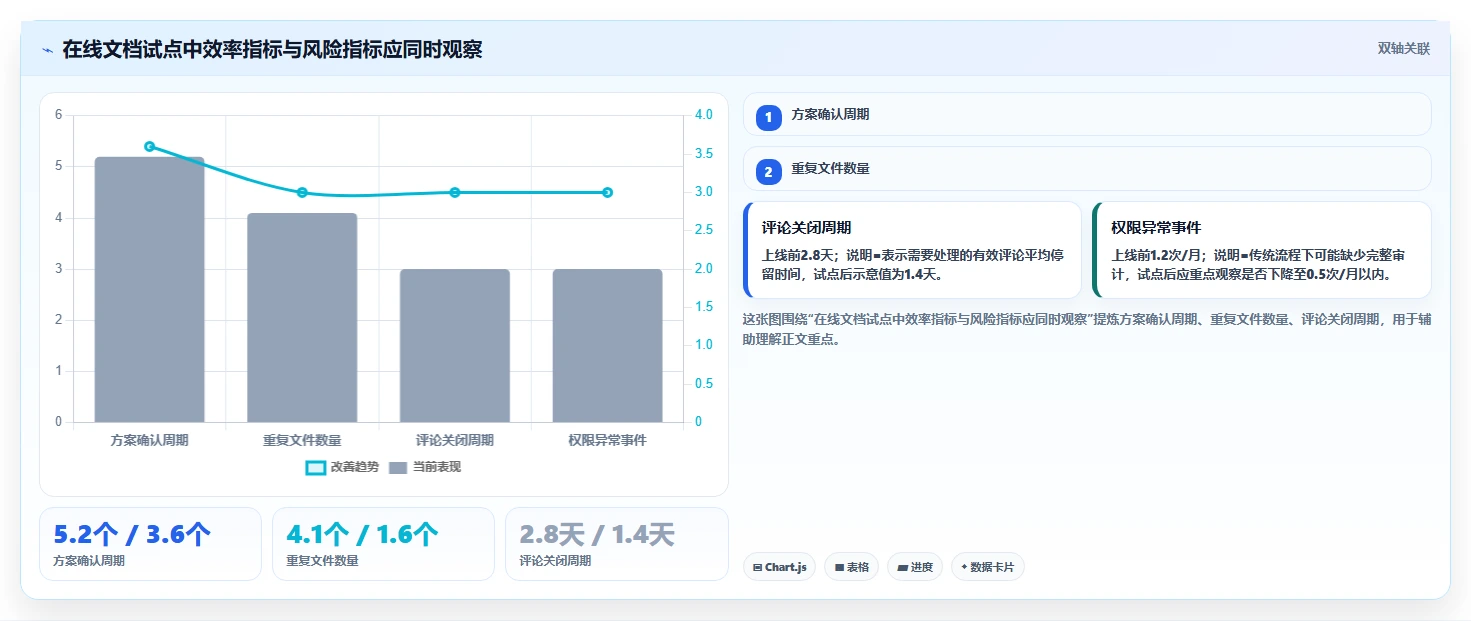Click the summary paragraph starting 这张图围绕
1471x621 pixels.
click(x=1087, y=329)
